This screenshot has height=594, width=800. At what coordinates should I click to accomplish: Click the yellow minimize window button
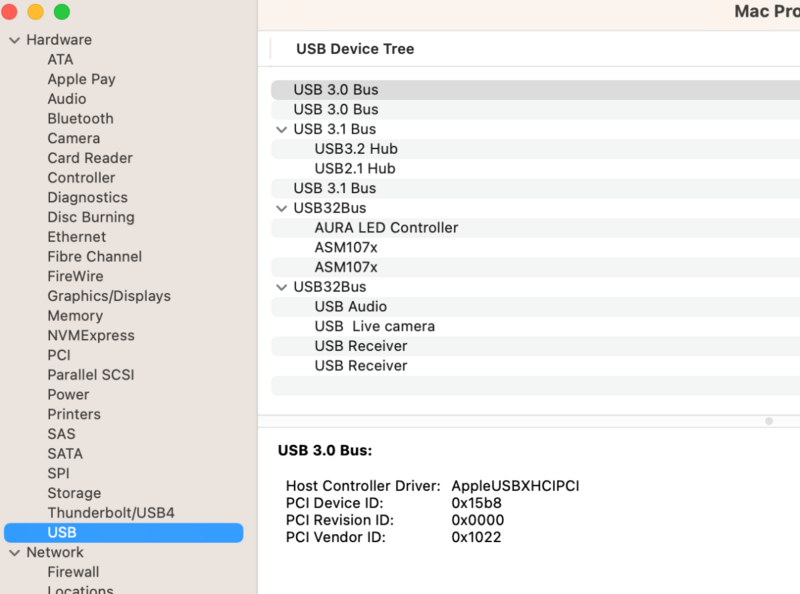click(x=35, y=12)
